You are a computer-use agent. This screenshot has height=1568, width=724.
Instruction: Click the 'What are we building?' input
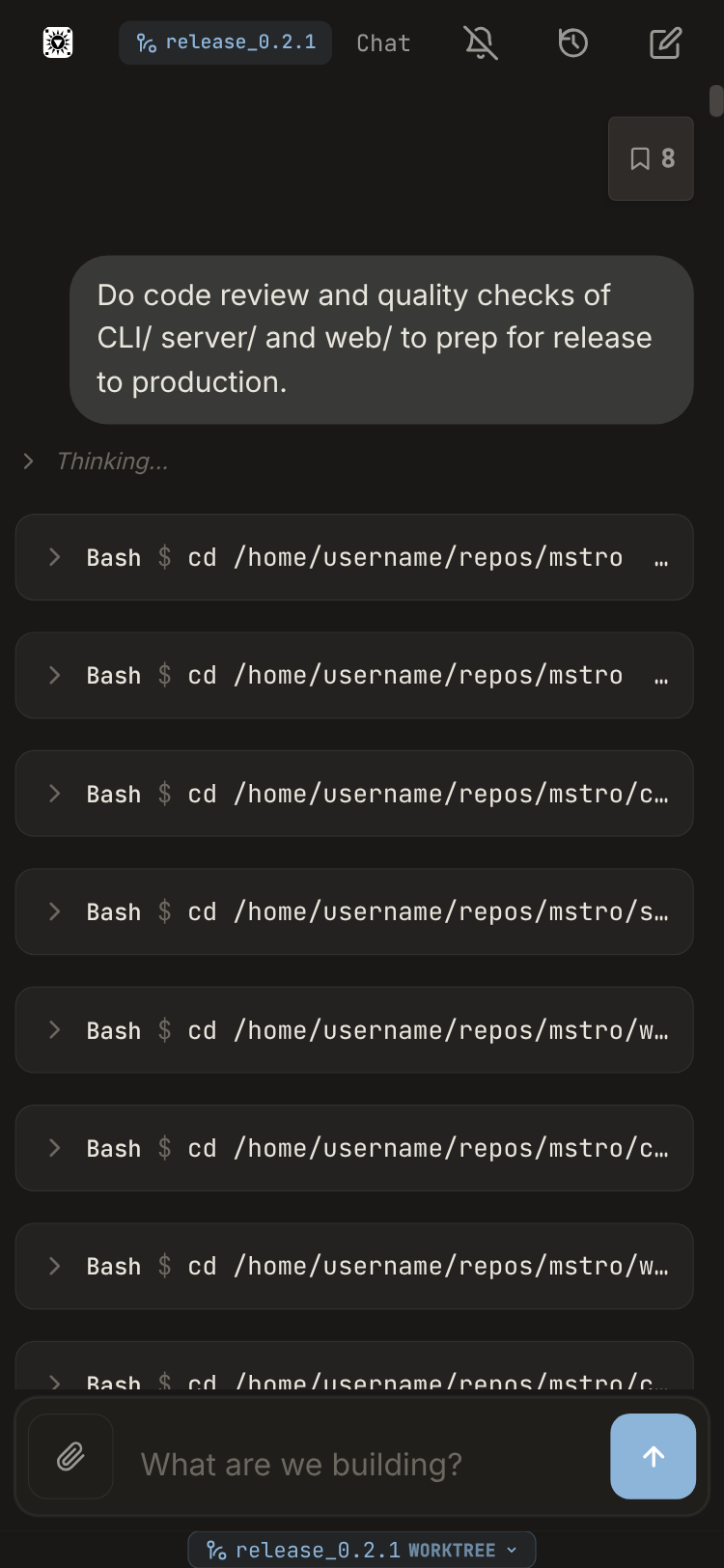[367, 1464]
